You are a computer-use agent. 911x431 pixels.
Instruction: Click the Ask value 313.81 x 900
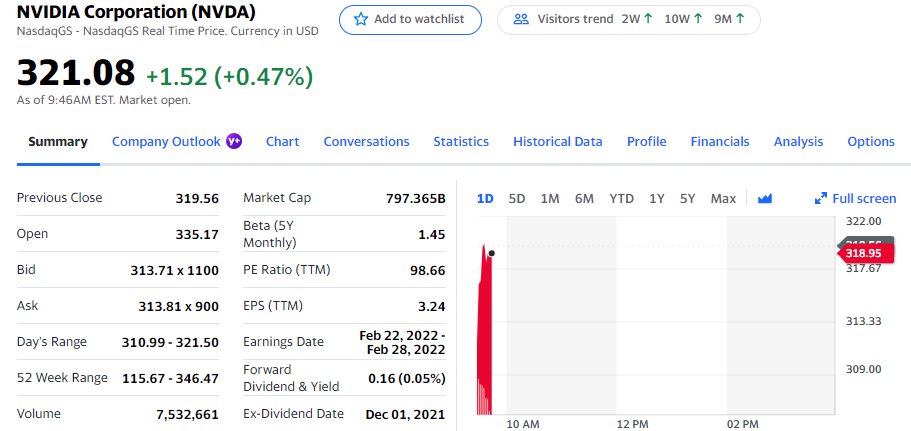click(x=178, y=307)
